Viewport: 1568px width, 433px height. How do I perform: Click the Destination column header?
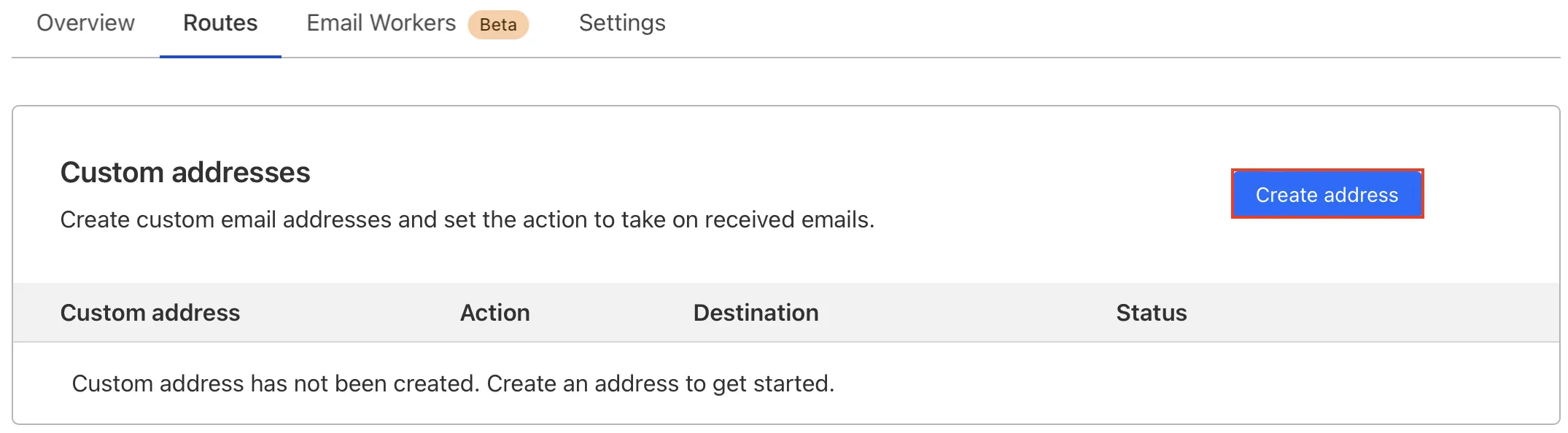(756, 313)
